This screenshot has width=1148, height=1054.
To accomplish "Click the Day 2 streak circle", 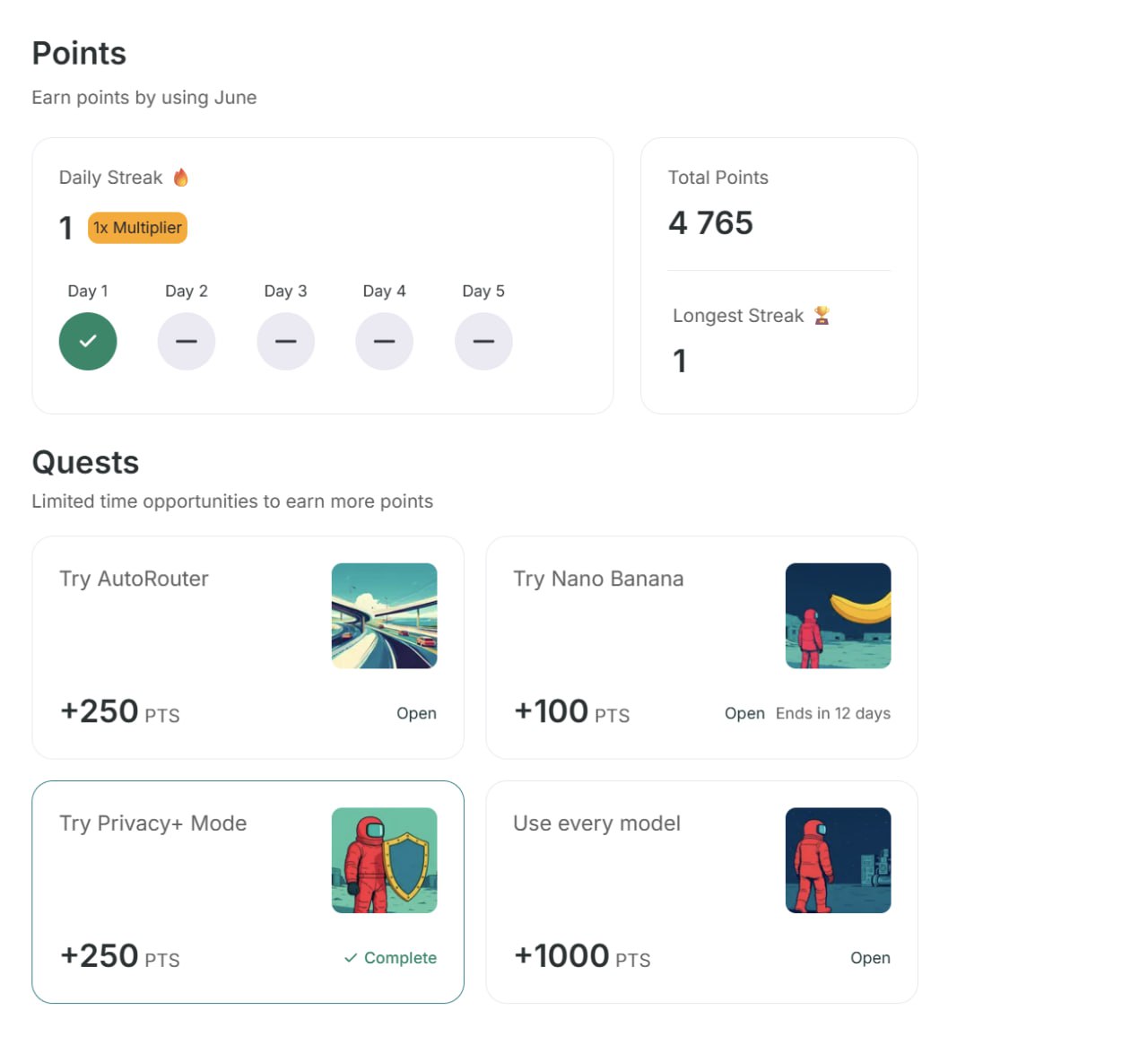I will tap(187, 342).
